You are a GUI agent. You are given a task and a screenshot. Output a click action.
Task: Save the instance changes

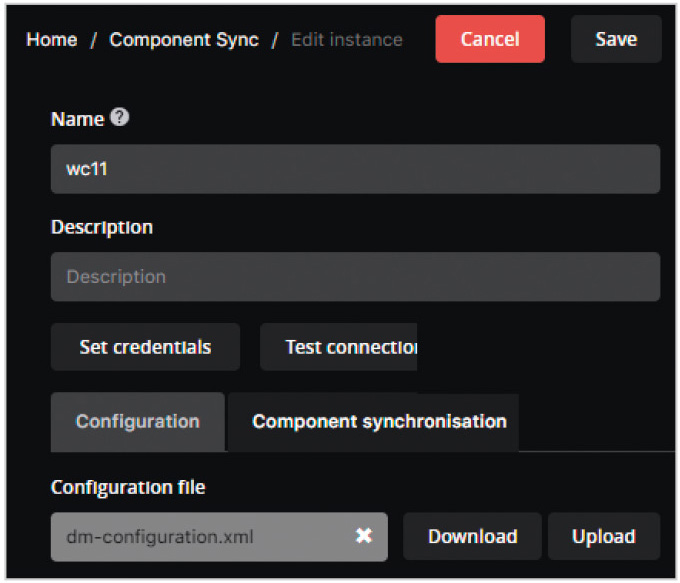(x=615, y=40)
